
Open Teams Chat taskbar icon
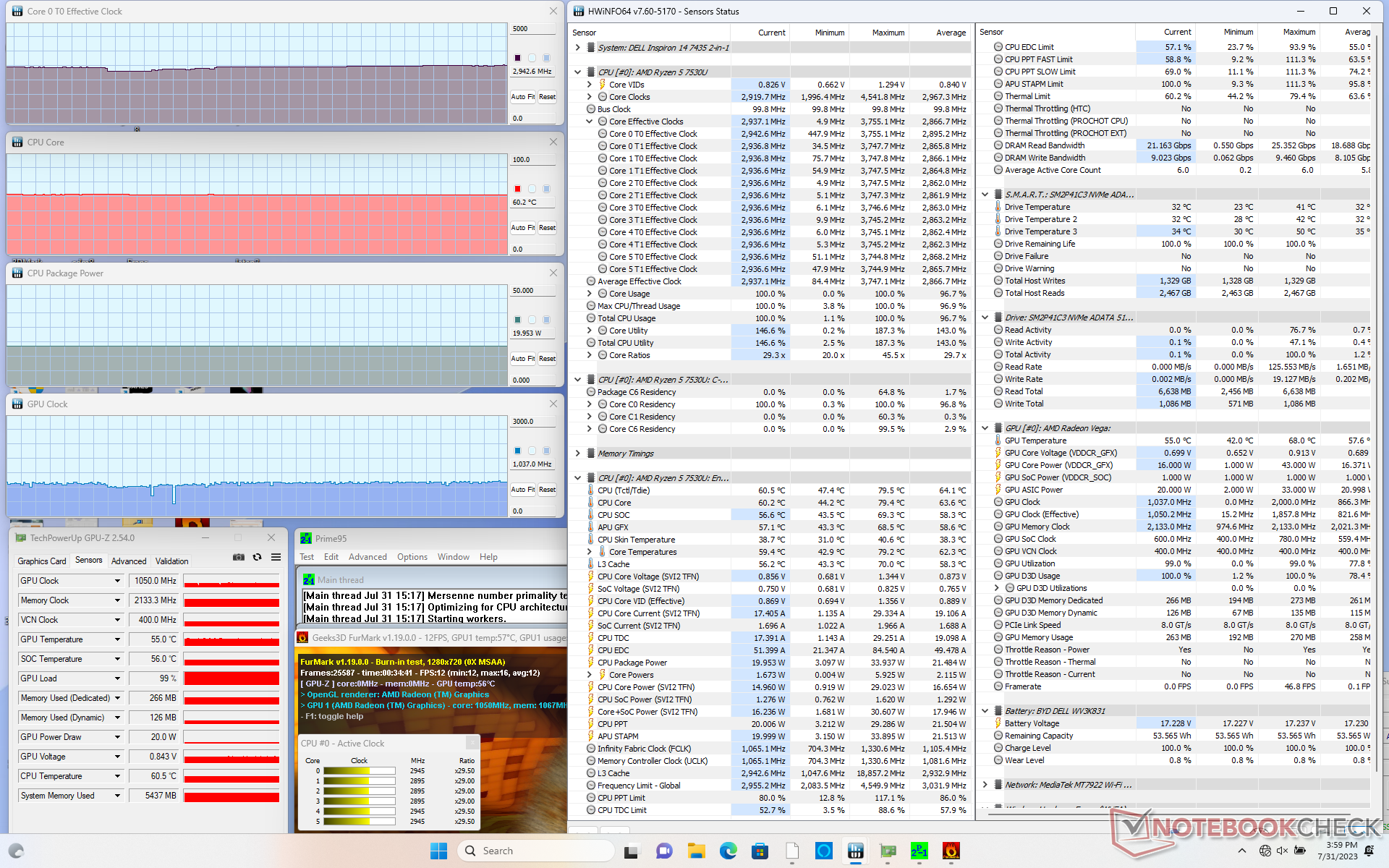pyautogui.click(x=663, y=851)
